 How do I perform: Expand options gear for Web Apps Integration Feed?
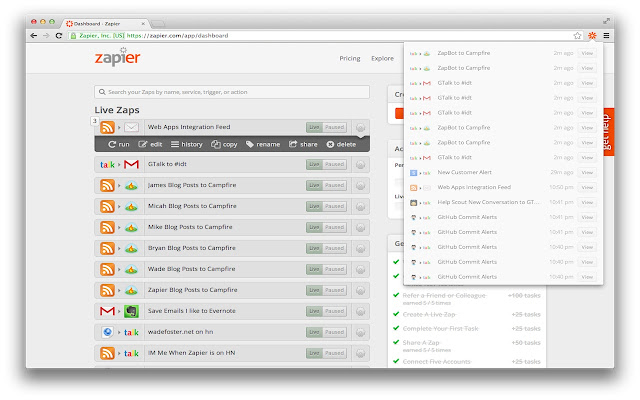click(x=360, y=128)
